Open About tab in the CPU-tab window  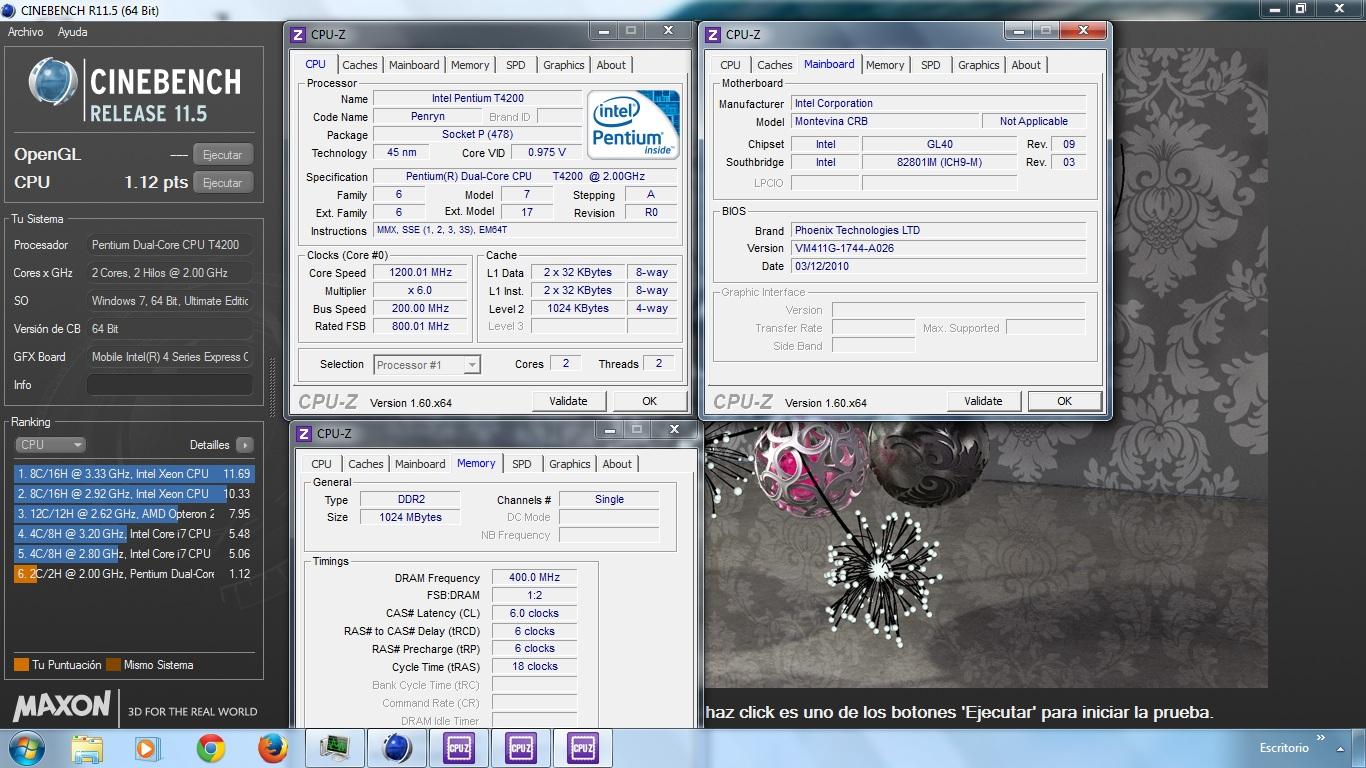click(611, 65)
